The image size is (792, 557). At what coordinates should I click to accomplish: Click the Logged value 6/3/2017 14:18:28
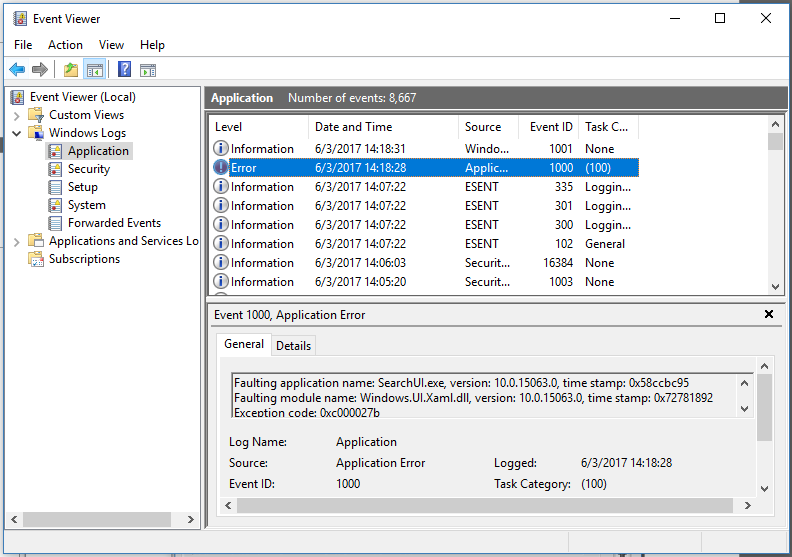[626, 463]
